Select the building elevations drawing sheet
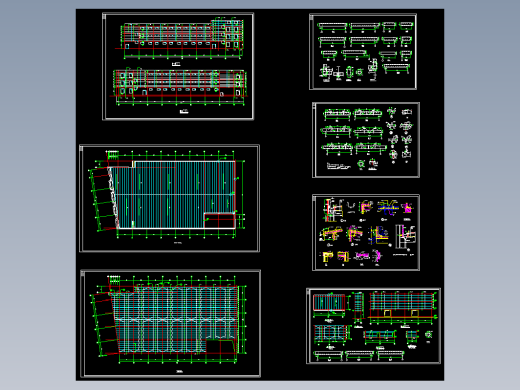The width and height of the screenshot is (520, 390). pos(178,66)
